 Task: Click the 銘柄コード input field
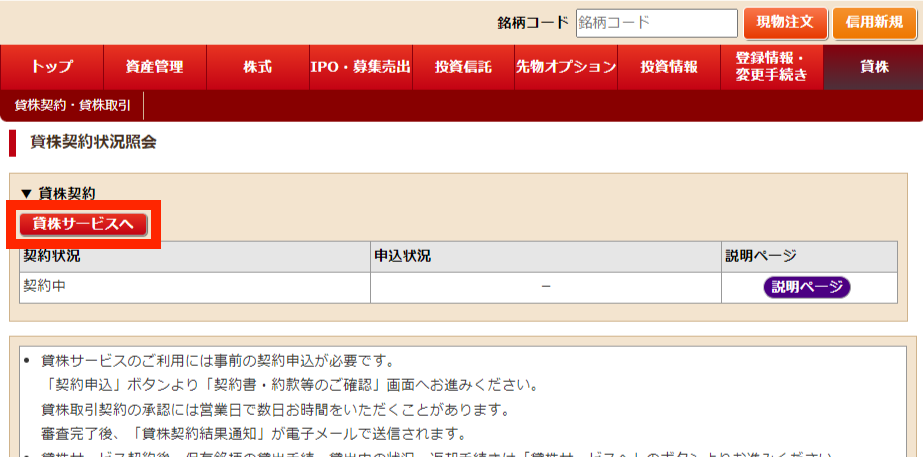(x=656, y=23)
